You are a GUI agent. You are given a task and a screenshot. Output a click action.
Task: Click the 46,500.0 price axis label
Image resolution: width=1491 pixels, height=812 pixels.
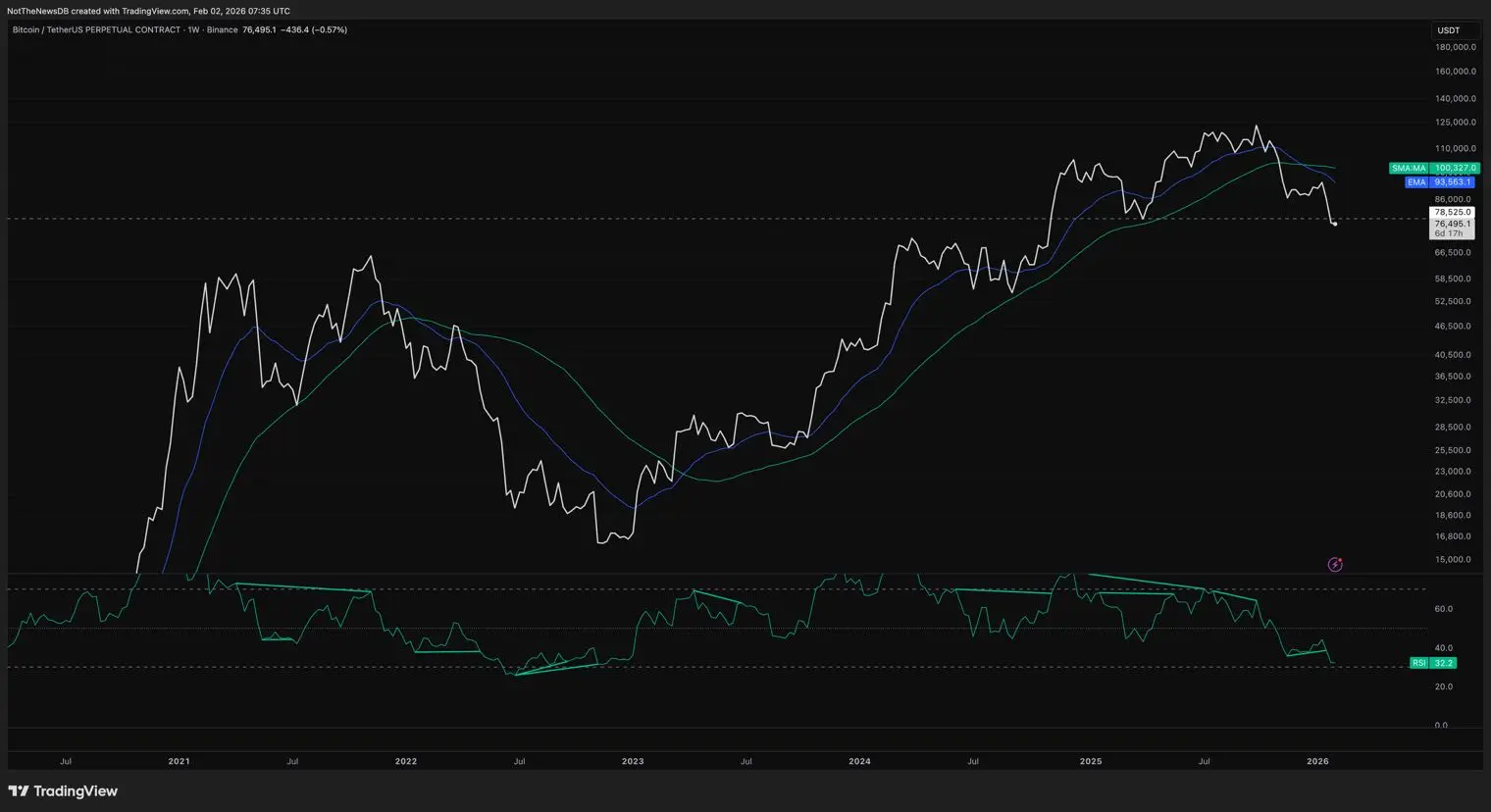tap(1453, 327)
